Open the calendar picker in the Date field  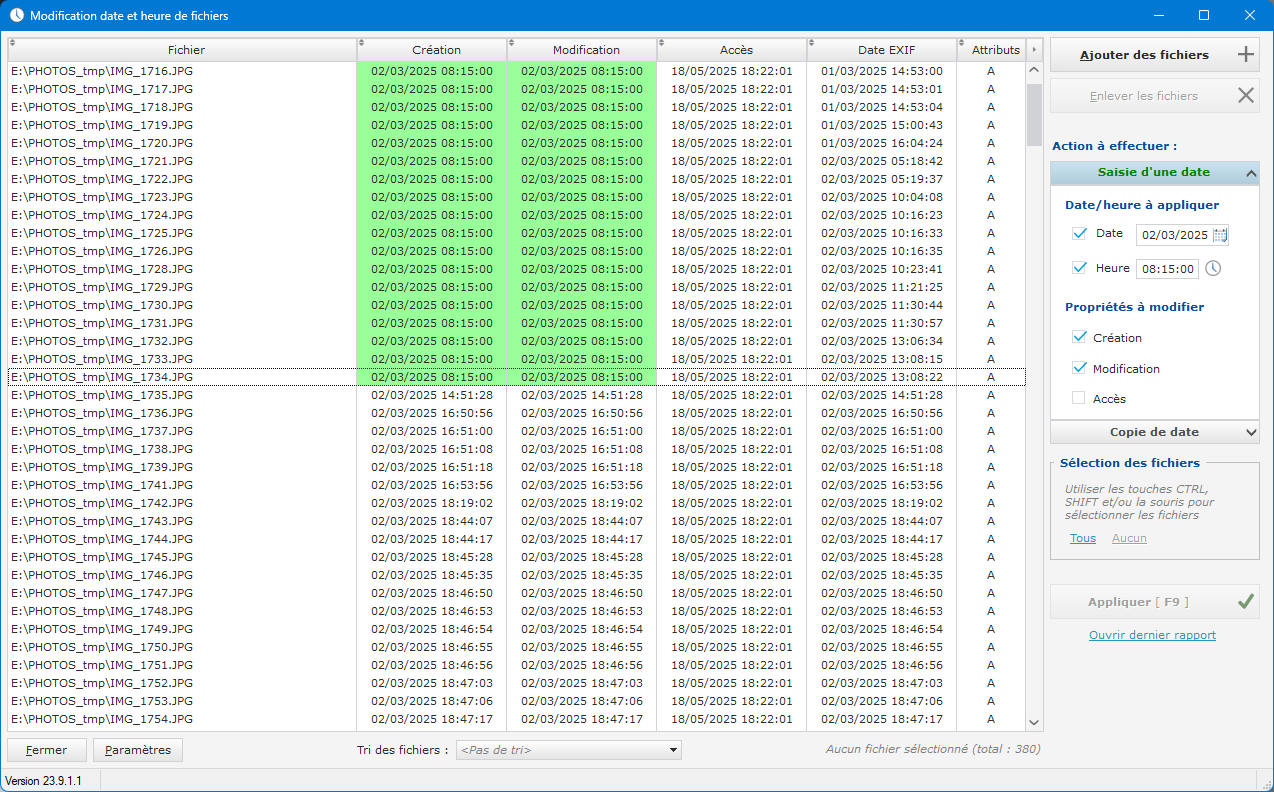1220,235
